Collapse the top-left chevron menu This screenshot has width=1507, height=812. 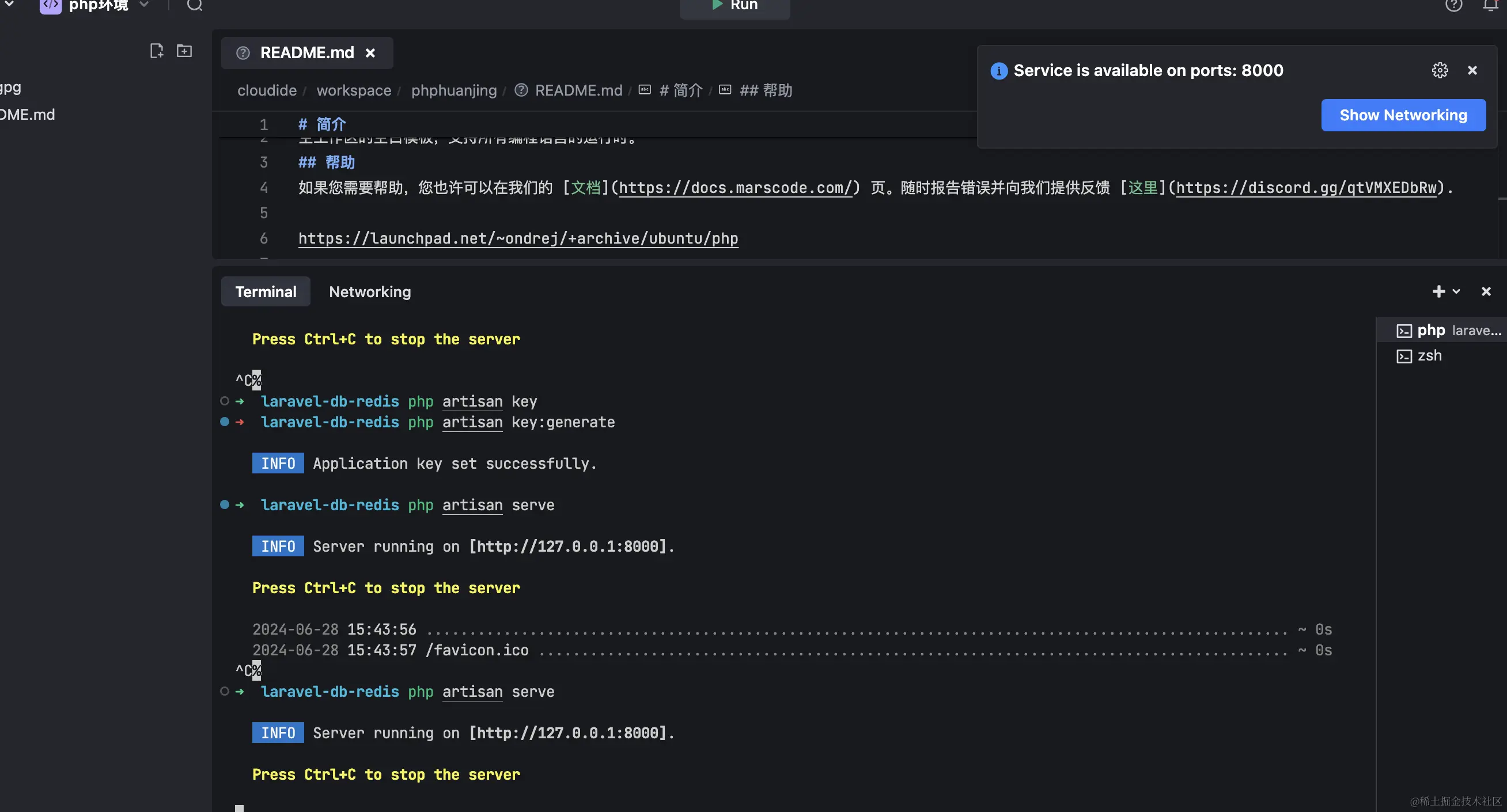[x=9, y=5]
